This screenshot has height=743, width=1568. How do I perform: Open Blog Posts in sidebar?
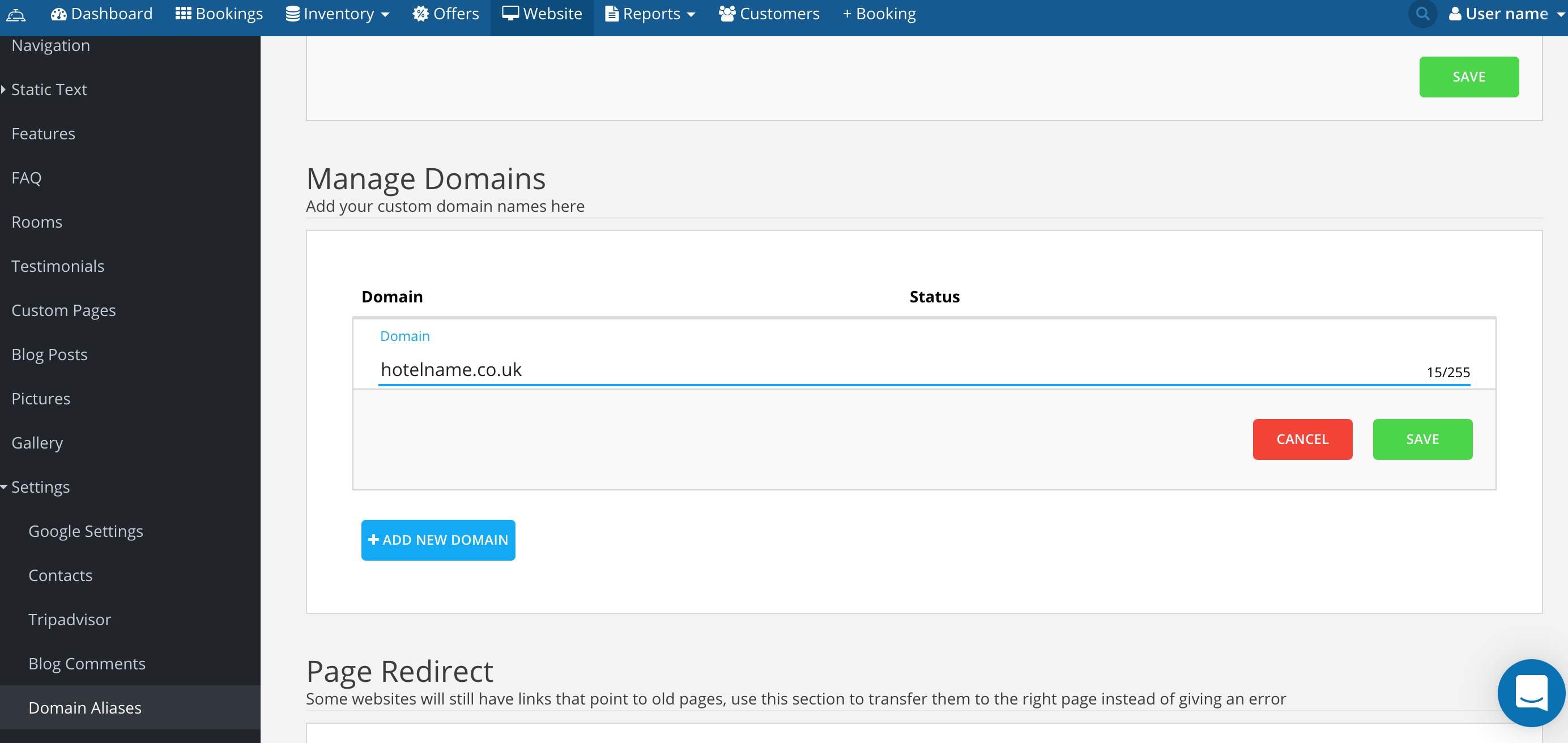(49, 354)
